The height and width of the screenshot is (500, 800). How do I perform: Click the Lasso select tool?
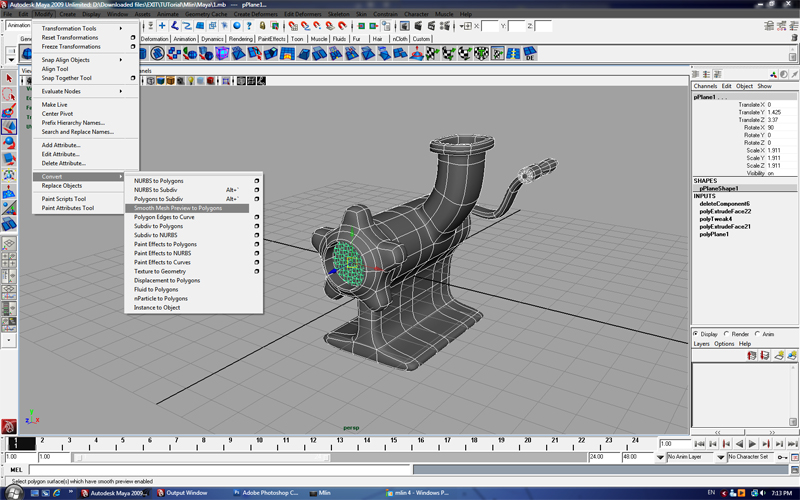click(8, 95)
